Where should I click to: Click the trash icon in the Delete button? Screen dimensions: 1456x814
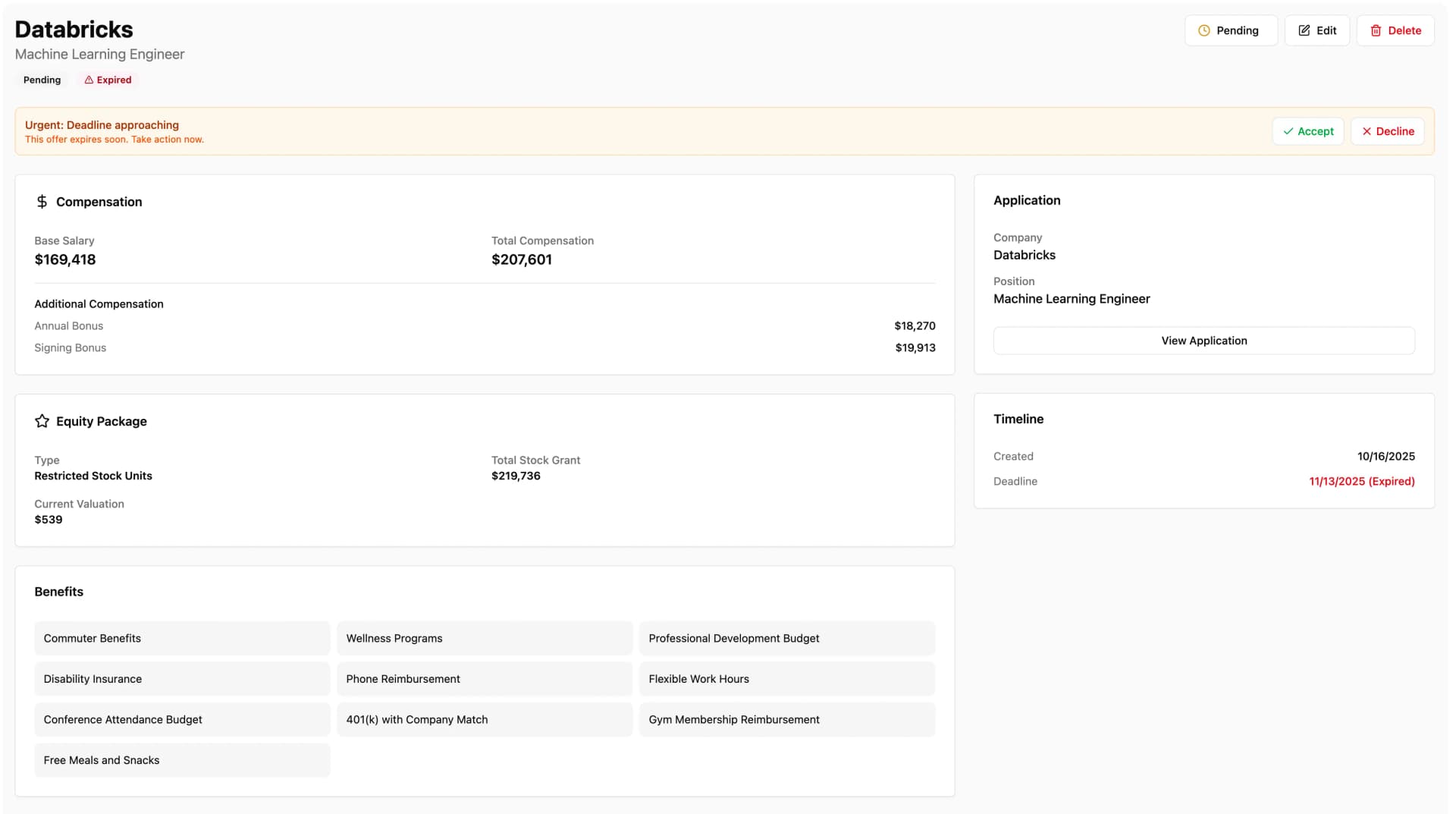point(1377,30)
